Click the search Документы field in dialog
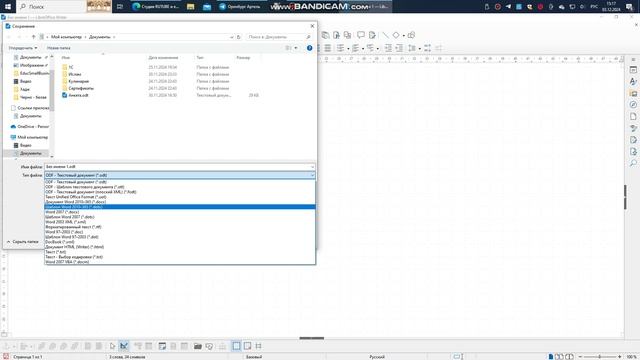The width and height of the screenshot is (640, 360). pyautogui.click(x=279, y=37)
